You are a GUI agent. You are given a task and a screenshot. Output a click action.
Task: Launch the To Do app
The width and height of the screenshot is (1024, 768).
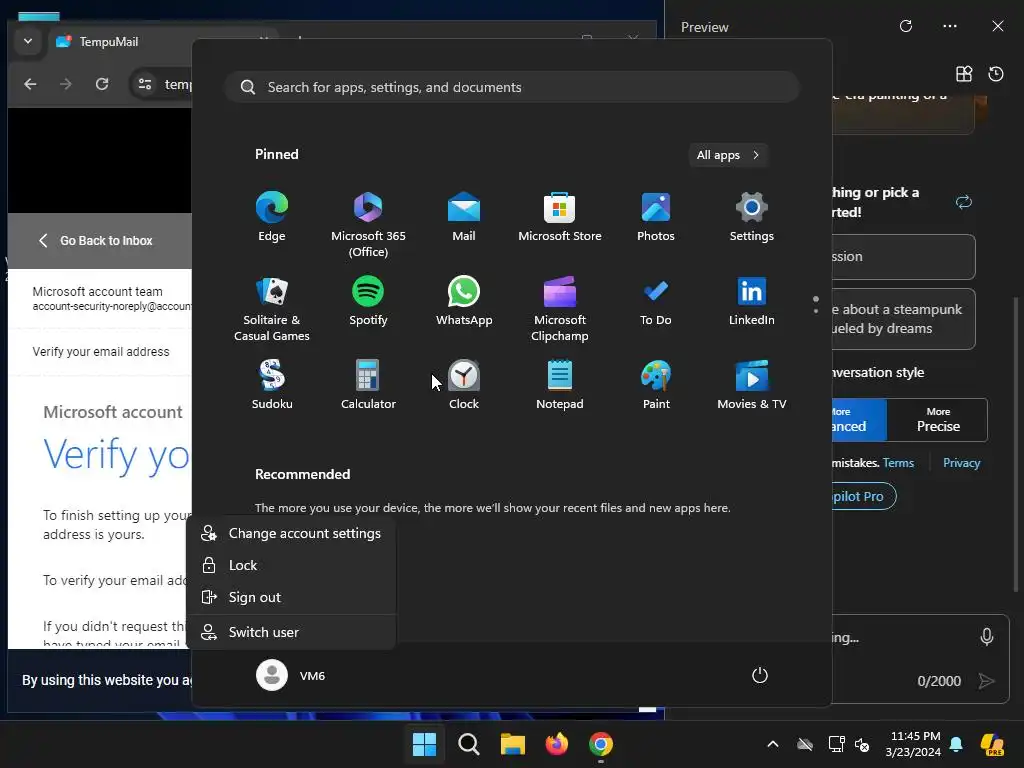656,301
